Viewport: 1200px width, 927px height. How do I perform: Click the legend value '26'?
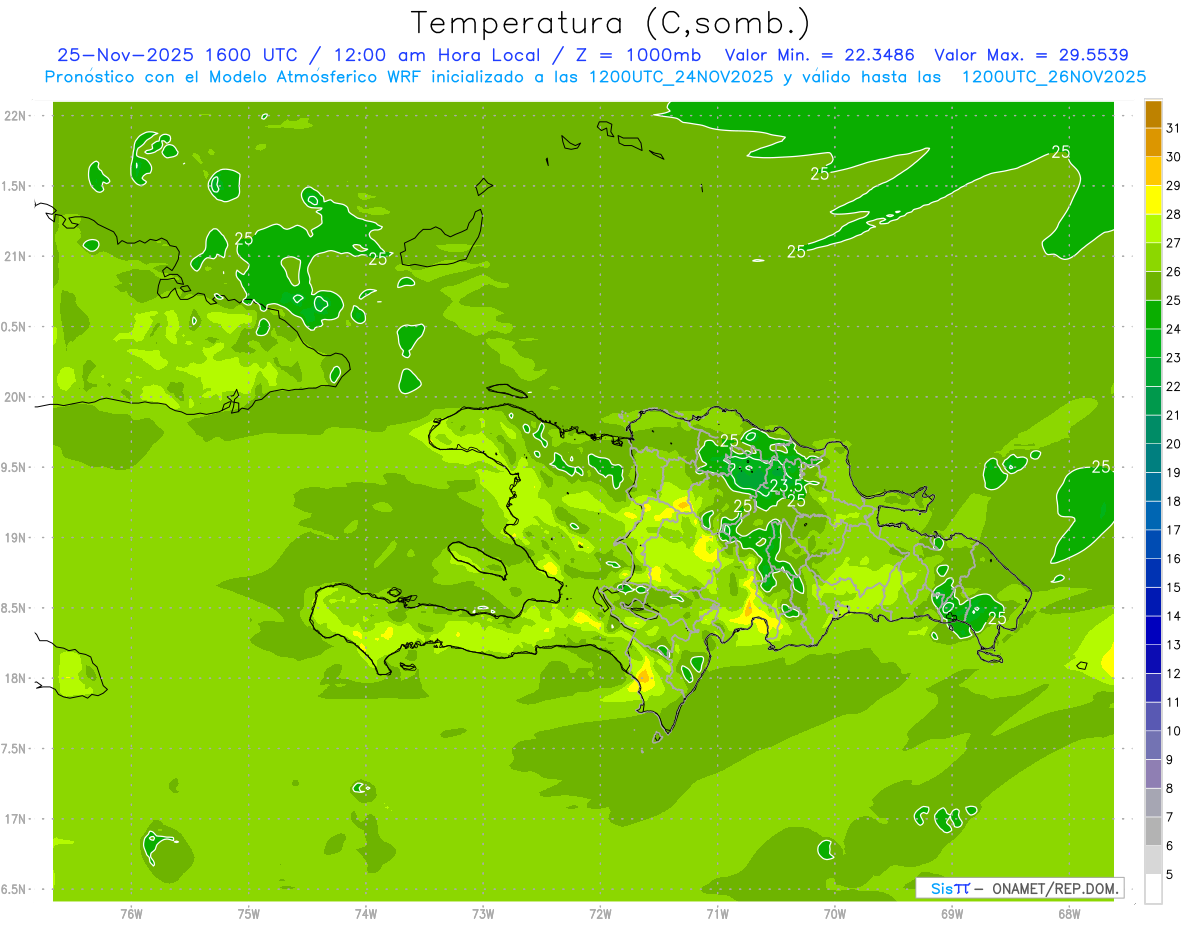1174,271
